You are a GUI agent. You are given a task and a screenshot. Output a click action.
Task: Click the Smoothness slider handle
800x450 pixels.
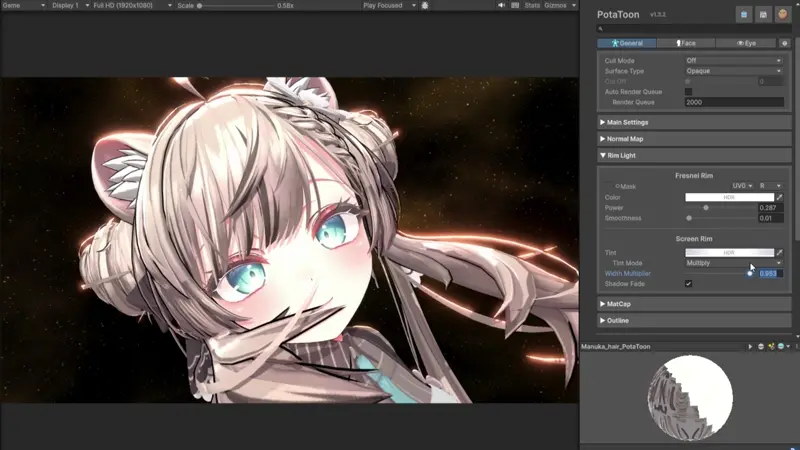tap(689, 218)
